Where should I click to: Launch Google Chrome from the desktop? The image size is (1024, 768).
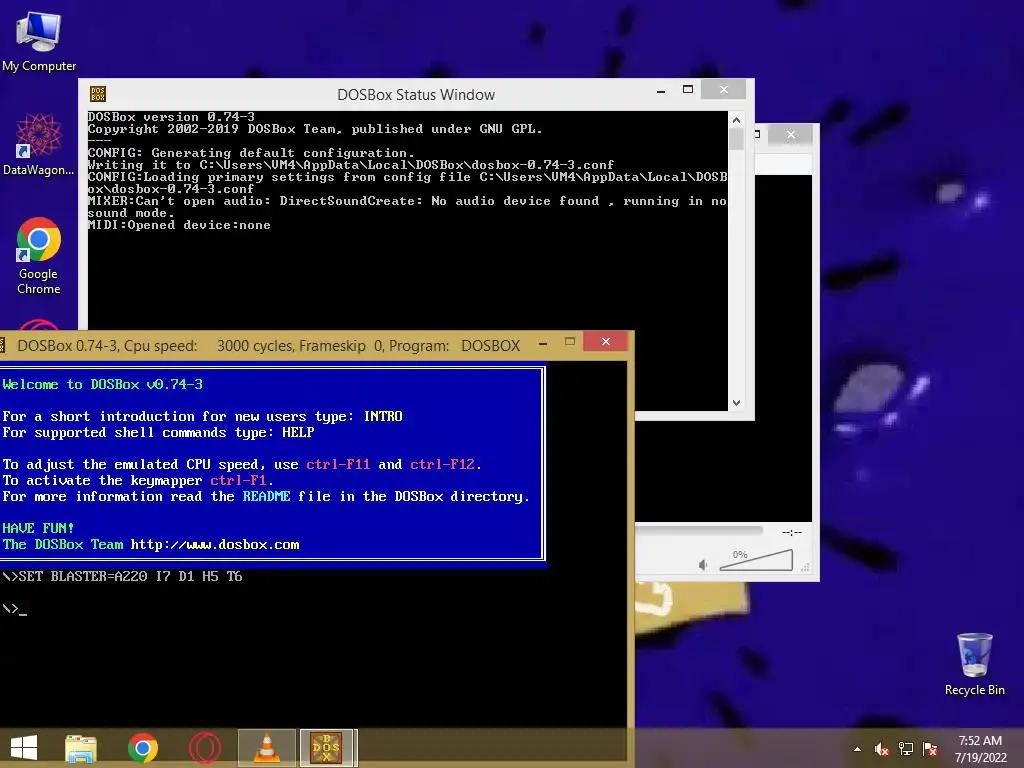point(39,255)
